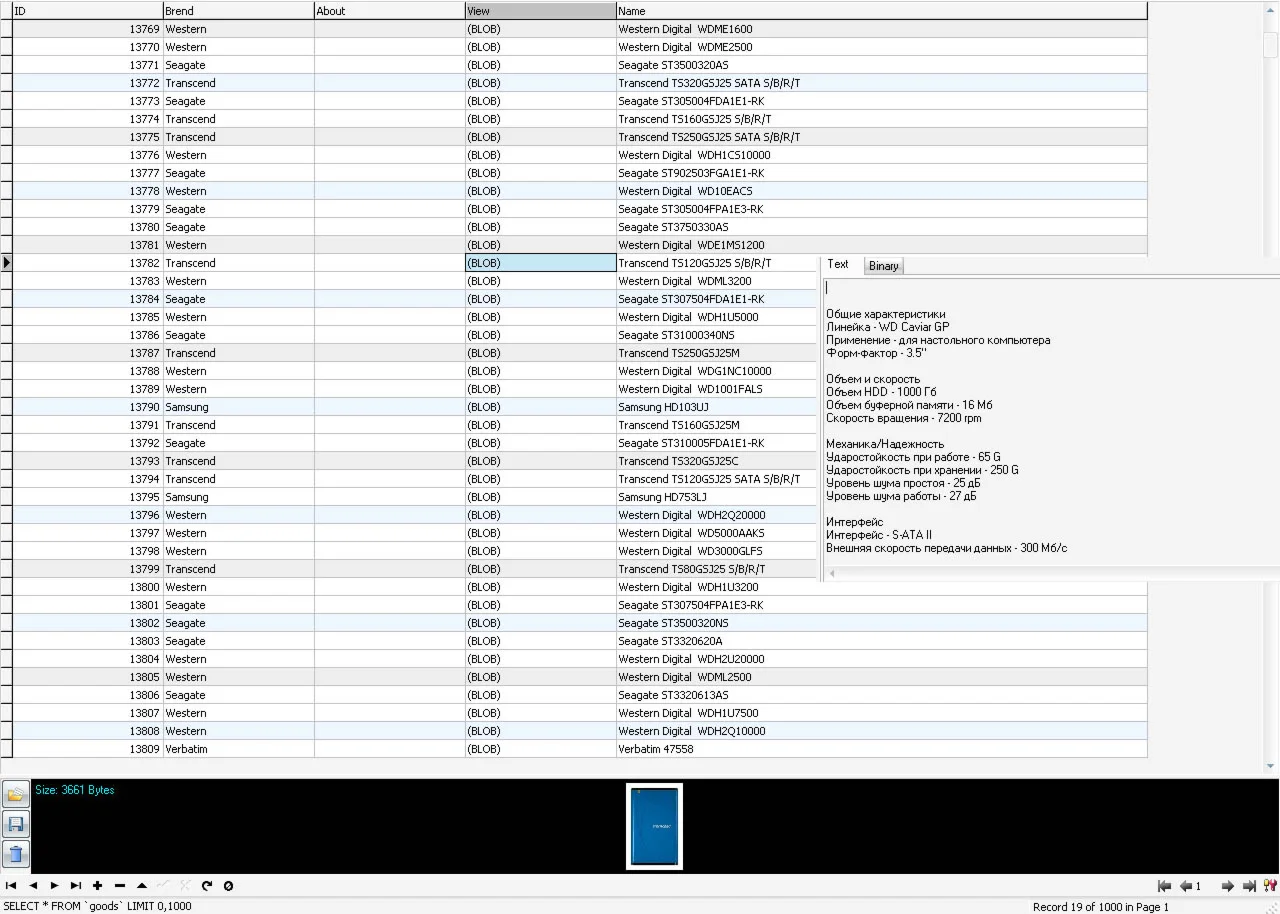
Task: Sort by the Brend column header
Action: pyautogui.click(x=238, y=11)
